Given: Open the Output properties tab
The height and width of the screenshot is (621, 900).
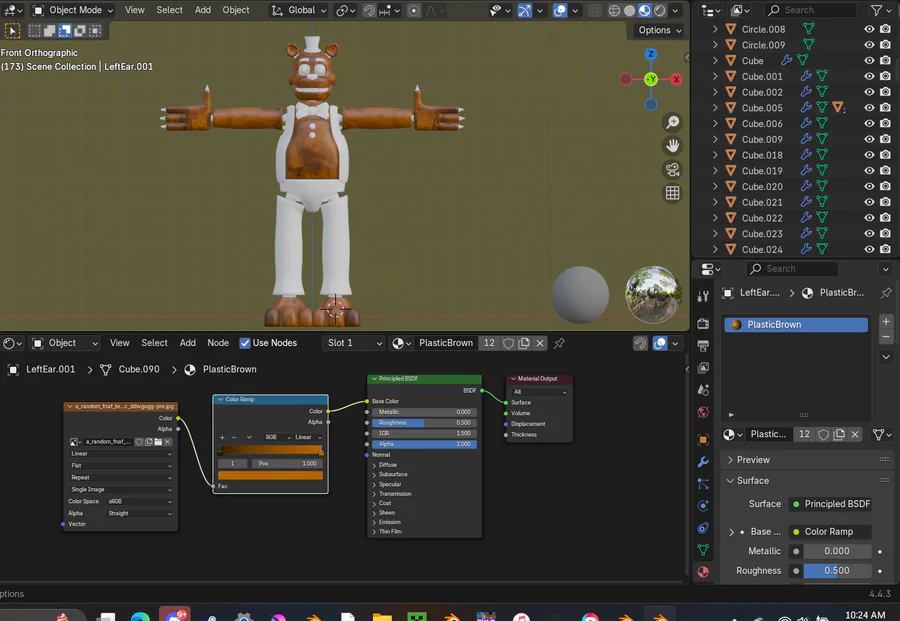Looking at the screenshot, I should point(703,346).
